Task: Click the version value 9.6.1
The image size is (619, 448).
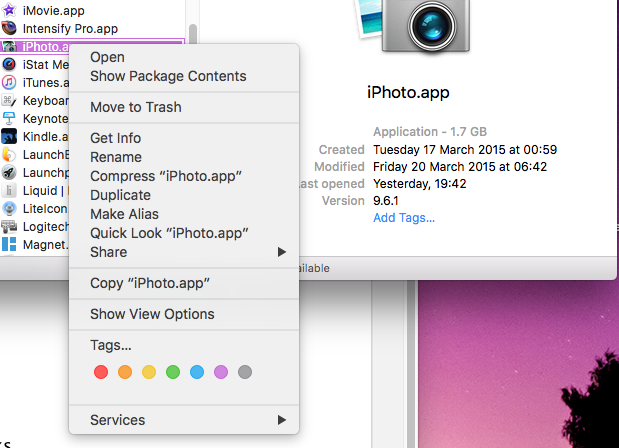Action: (386, 201)
